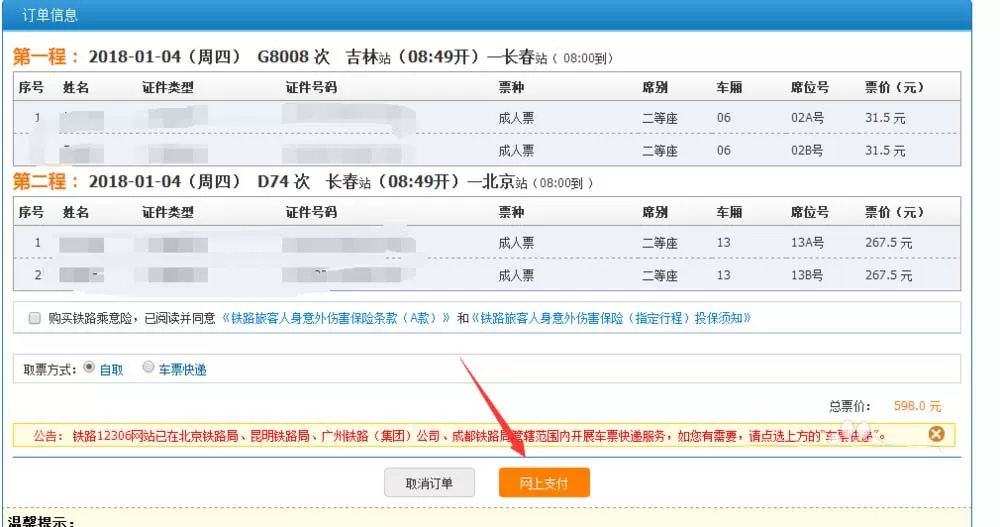
Task: Click the 267.5 元 price for seat 13A
Action: point(888,243)
